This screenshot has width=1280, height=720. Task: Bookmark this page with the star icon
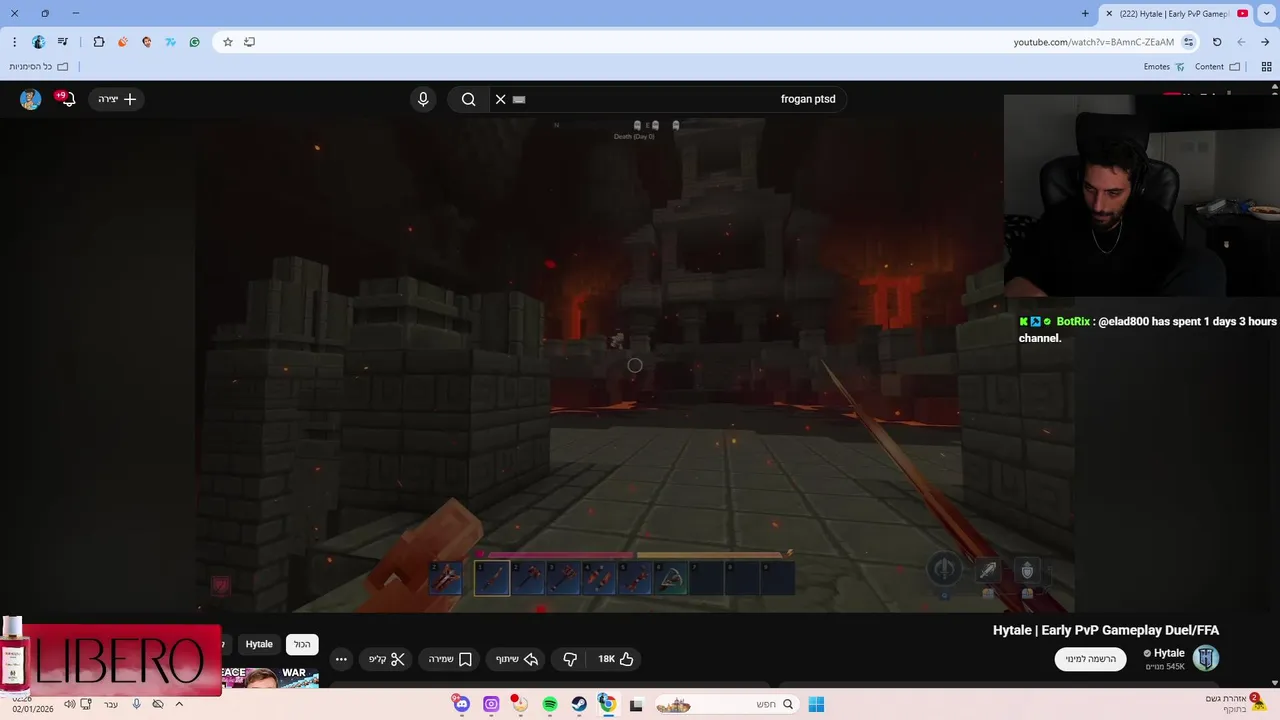pos(228,42)
